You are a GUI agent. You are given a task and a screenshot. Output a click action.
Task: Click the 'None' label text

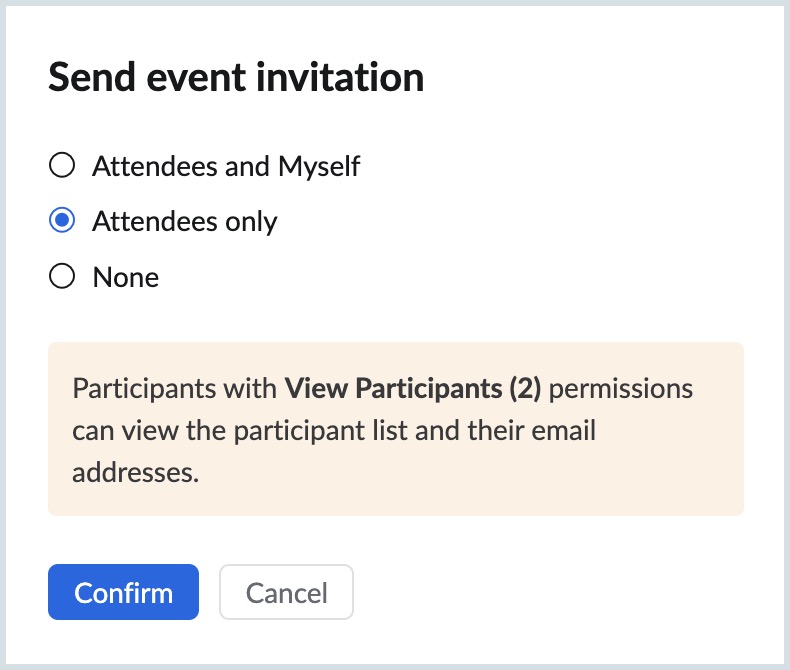coord(126,277)
